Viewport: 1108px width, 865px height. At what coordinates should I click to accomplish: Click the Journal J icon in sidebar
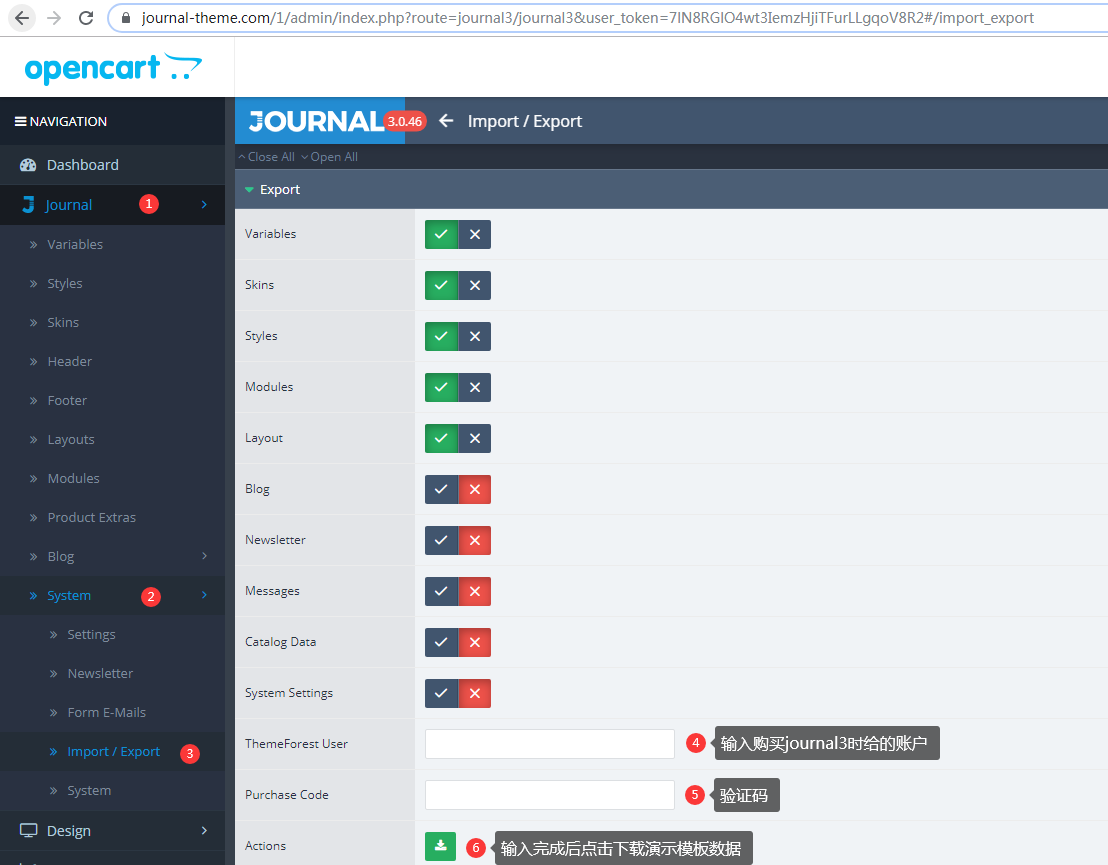(x=28, y=205)
